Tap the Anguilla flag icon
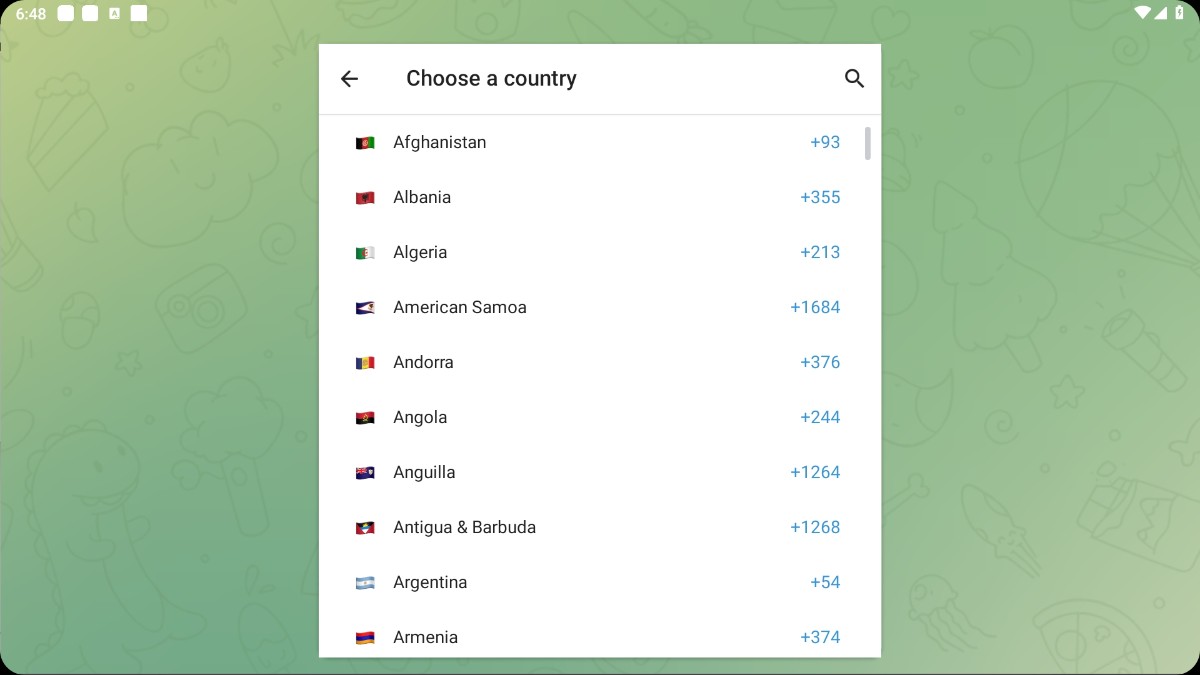The height and width of the screenshot is (675, 1200). pyautogui.click(x=365, y=473)
